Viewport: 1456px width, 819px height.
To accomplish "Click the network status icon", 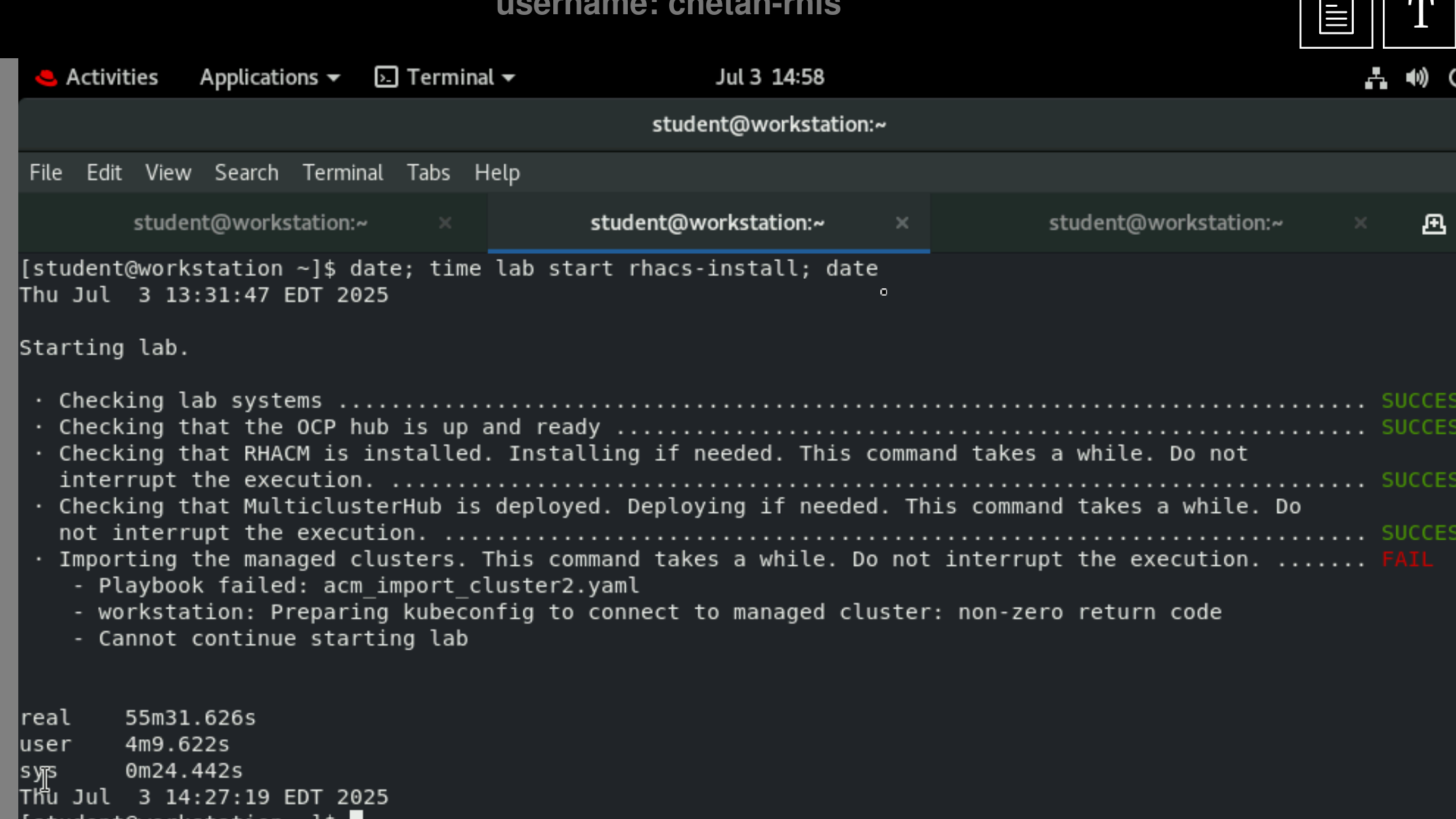I will 1375,78.
